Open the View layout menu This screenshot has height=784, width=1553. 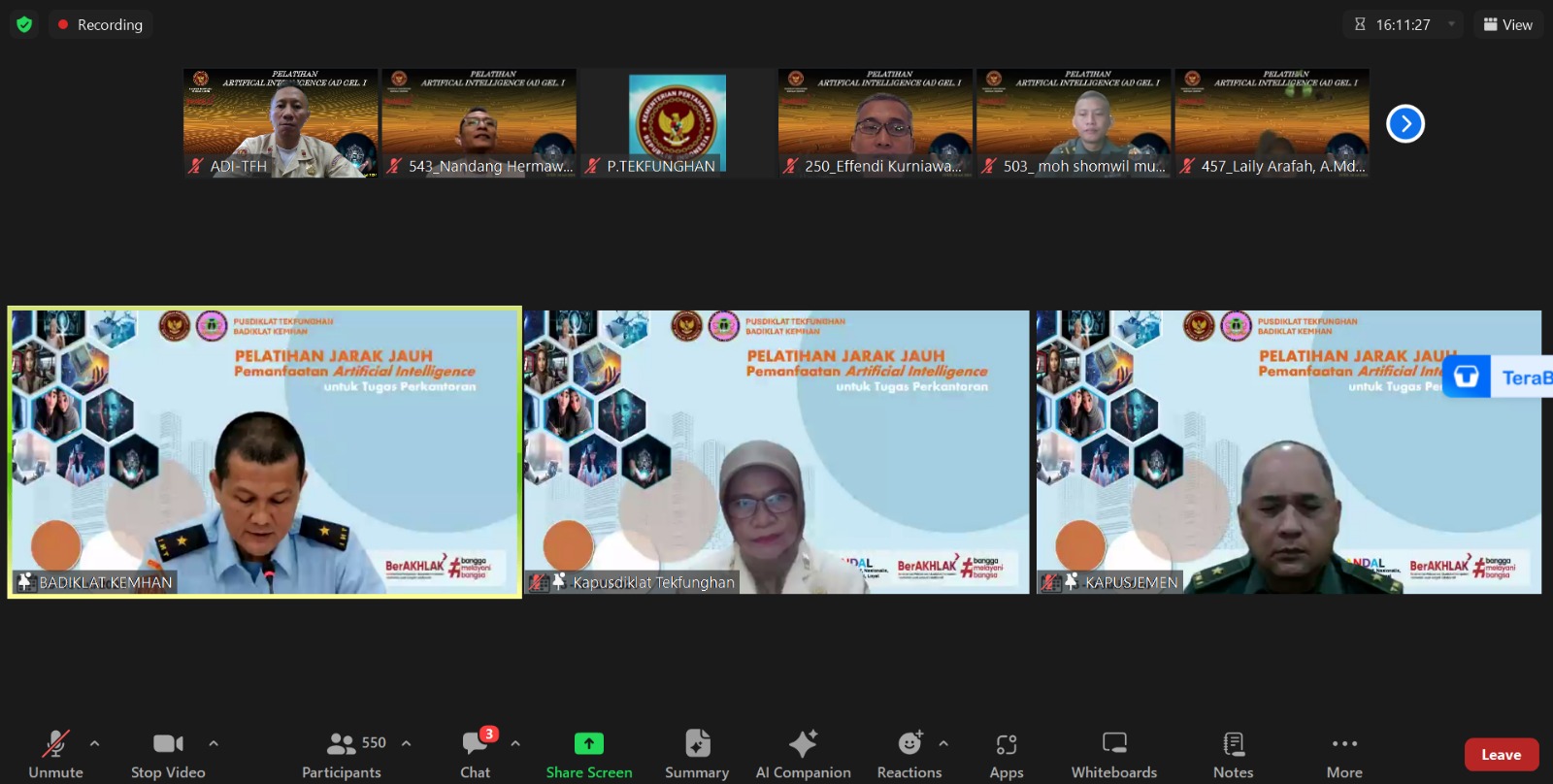[x=1507, y=24]
